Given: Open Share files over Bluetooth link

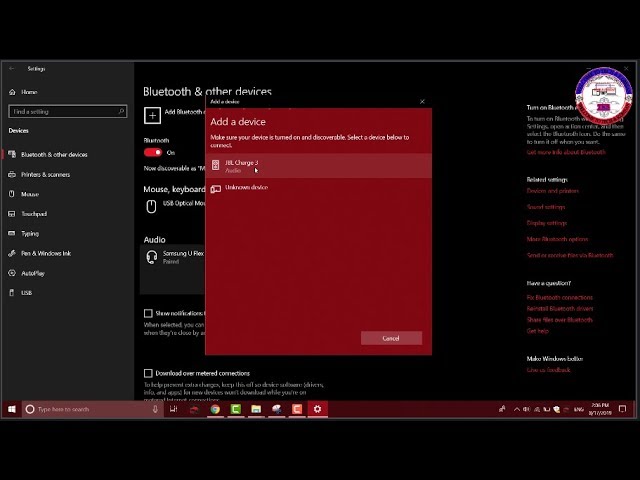Looking at the screenshot, I should tap(560, 320).
